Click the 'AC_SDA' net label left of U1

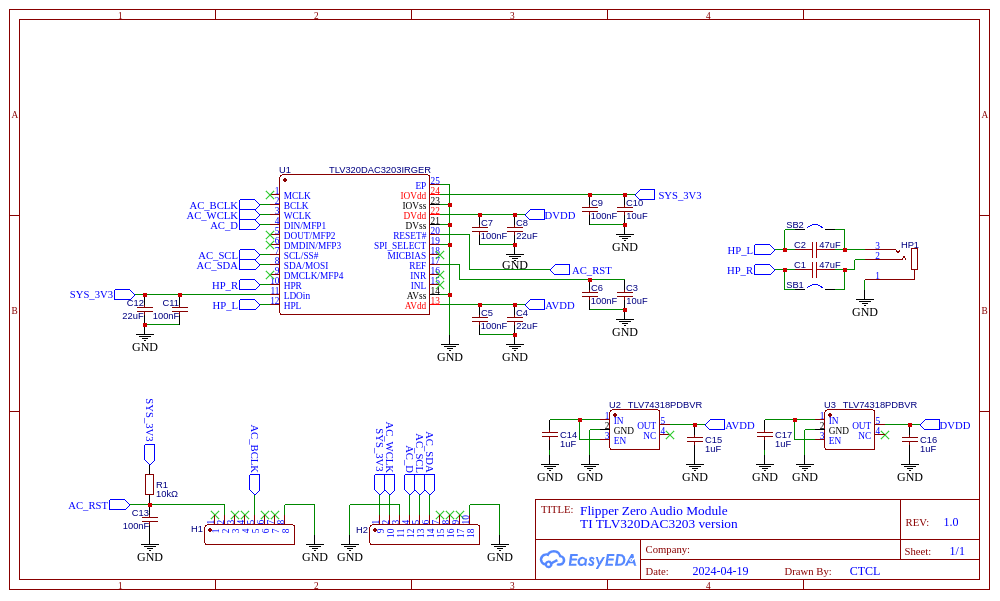(217, 265)
